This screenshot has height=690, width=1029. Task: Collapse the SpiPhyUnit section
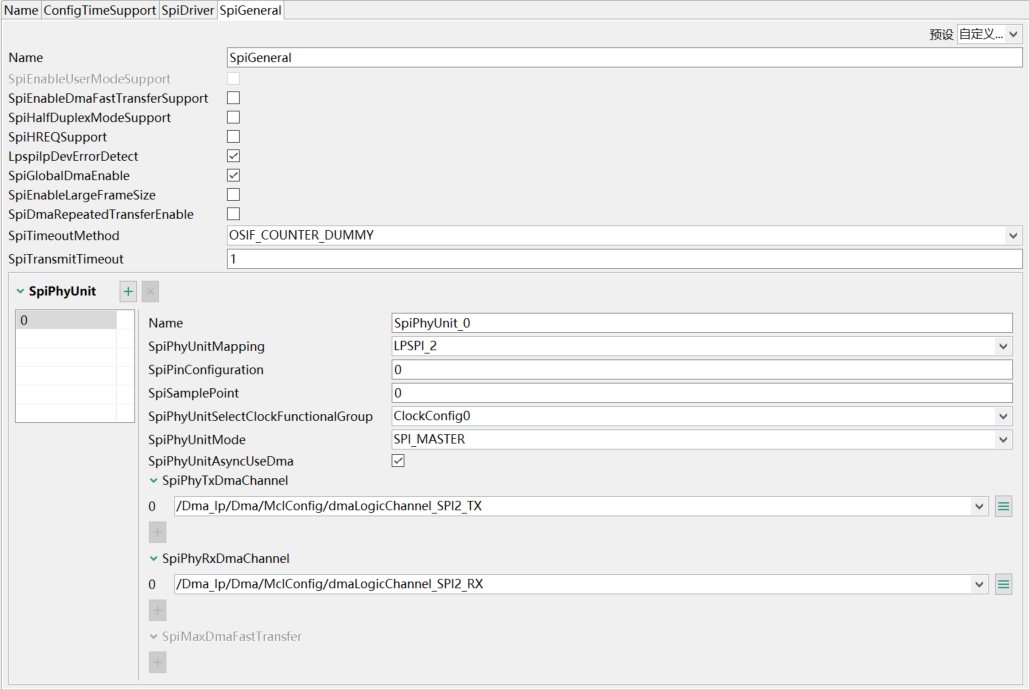click(21, 291)
